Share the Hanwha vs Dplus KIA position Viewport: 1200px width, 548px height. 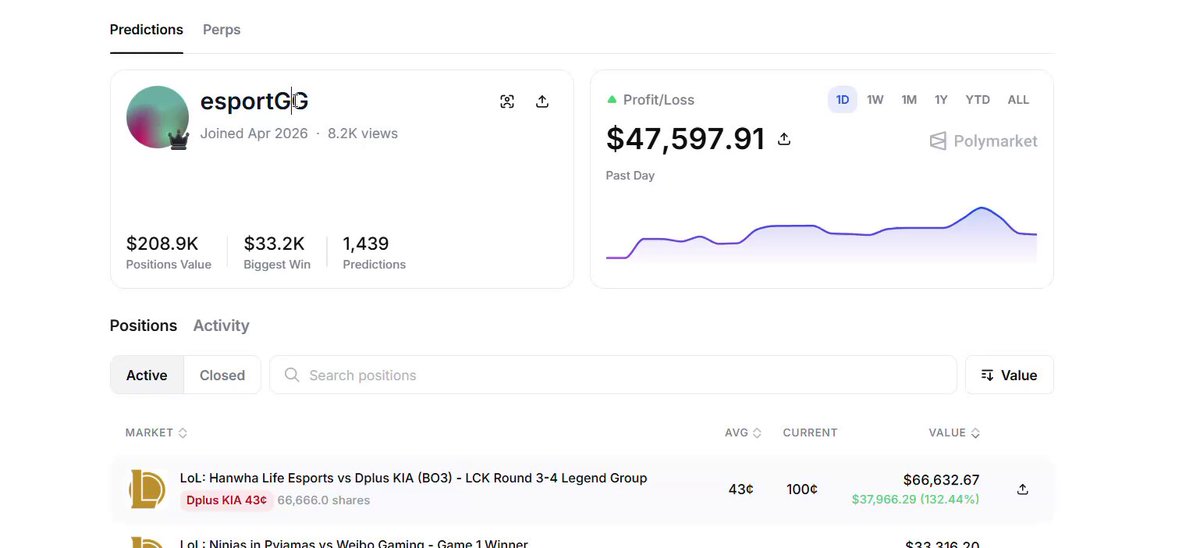click(x=1022, y=489)
